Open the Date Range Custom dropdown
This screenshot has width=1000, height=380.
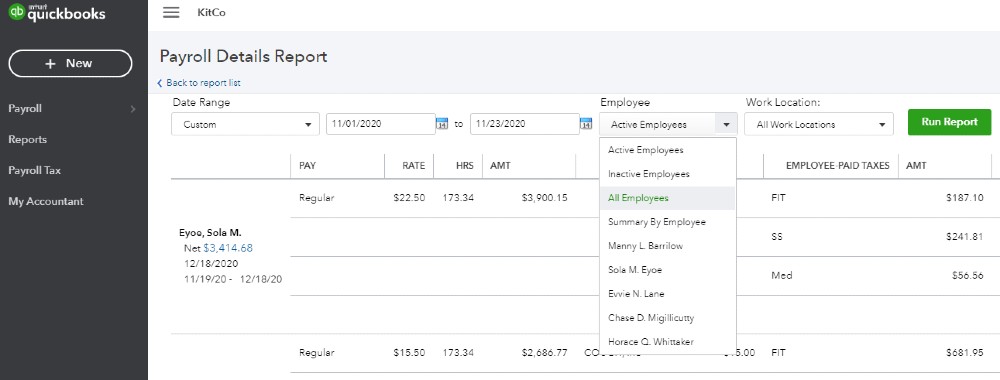click(x=246, y=124)
